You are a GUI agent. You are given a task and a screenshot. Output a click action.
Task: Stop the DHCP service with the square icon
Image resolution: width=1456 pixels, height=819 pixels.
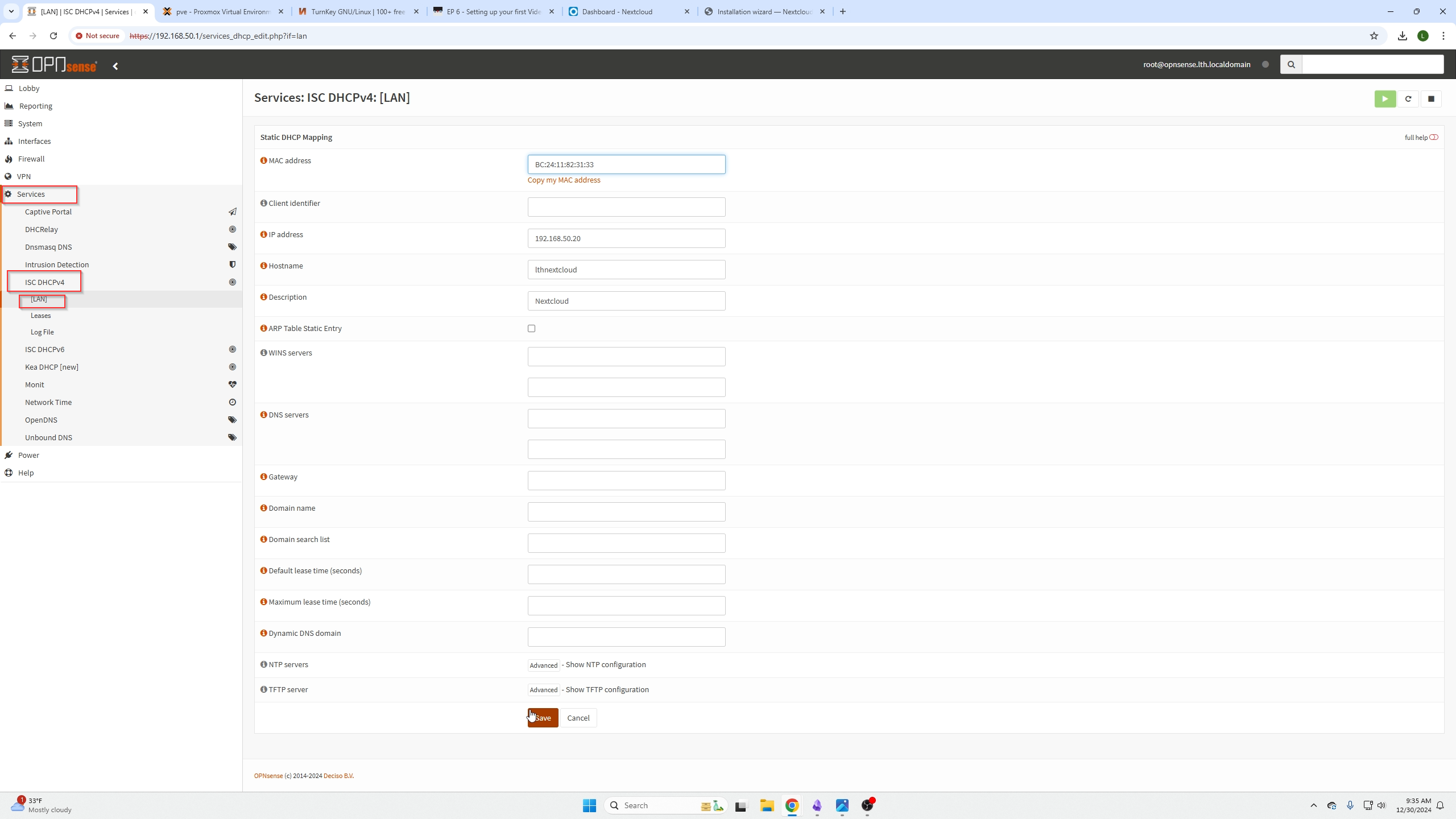pyautogui.click(x=1431, y=99)
